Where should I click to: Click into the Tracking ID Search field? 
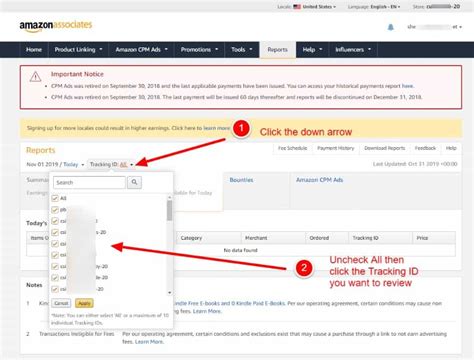[89, 182]
